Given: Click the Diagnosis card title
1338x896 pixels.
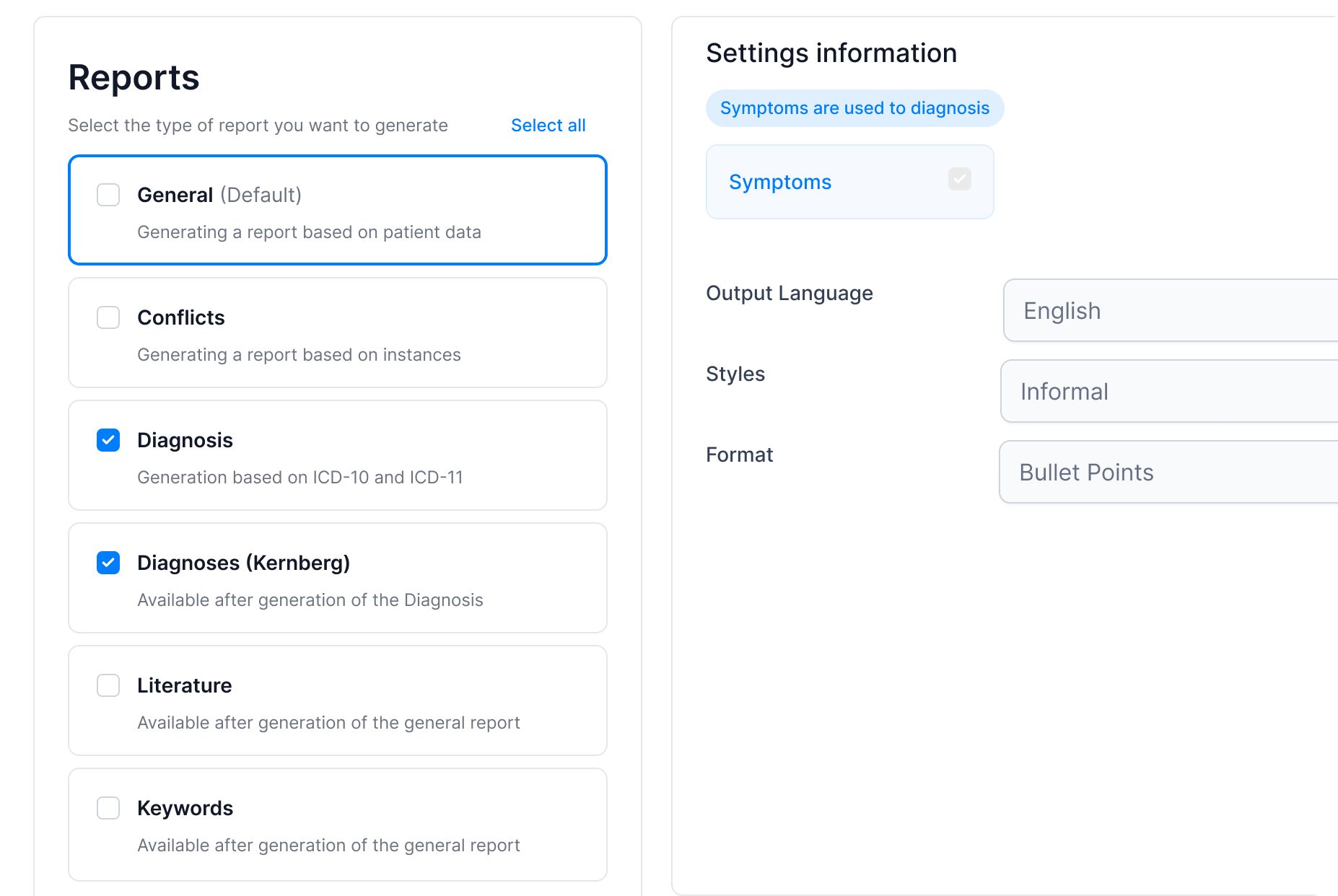Looking at the screenshot, I should (x=185, y=440).
